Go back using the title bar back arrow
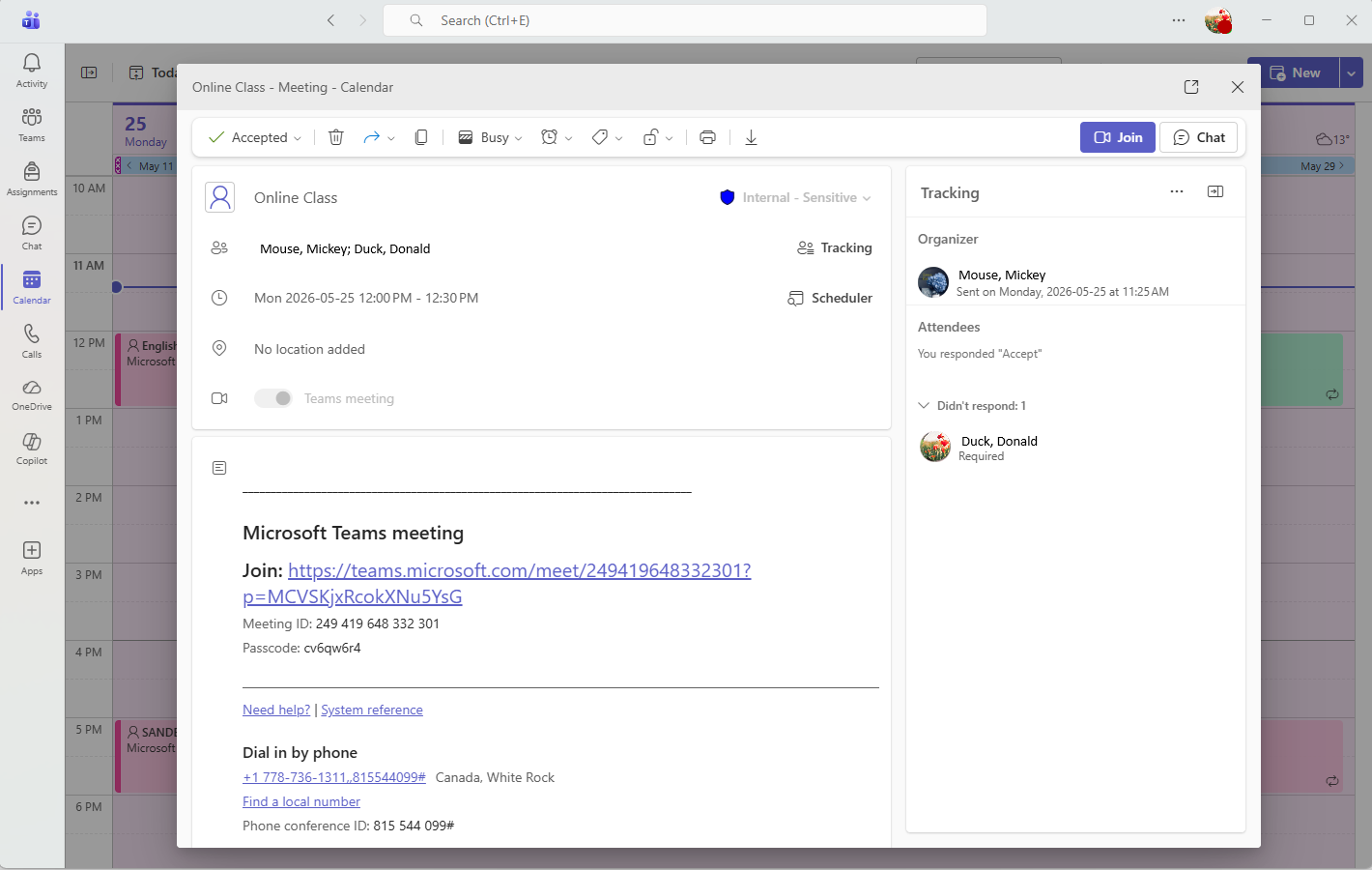The height and width of the screenshot is (870, 1372). click(x=331, y=20)
